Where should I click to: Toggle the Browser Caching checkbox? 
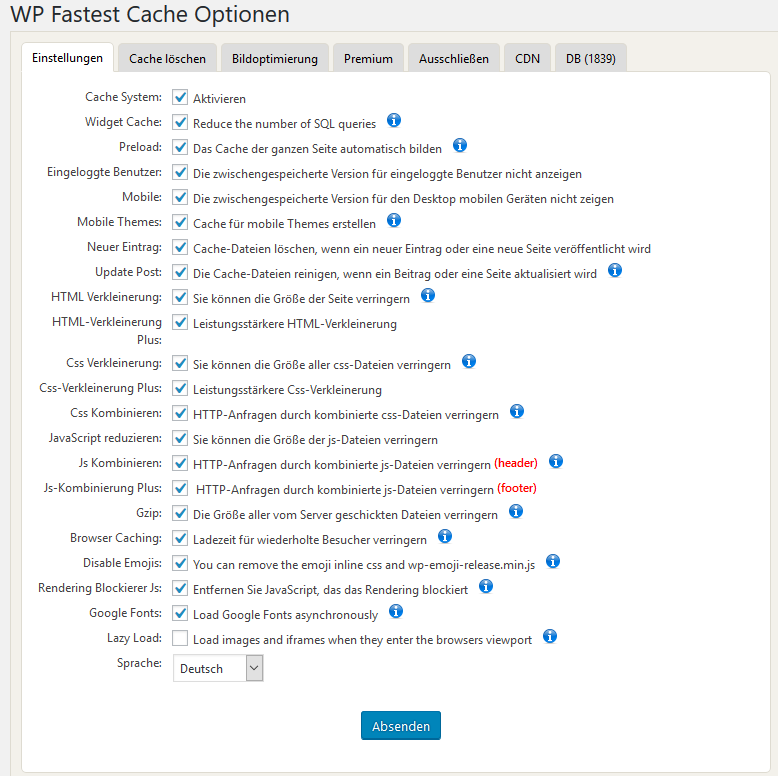coord(180,538)
